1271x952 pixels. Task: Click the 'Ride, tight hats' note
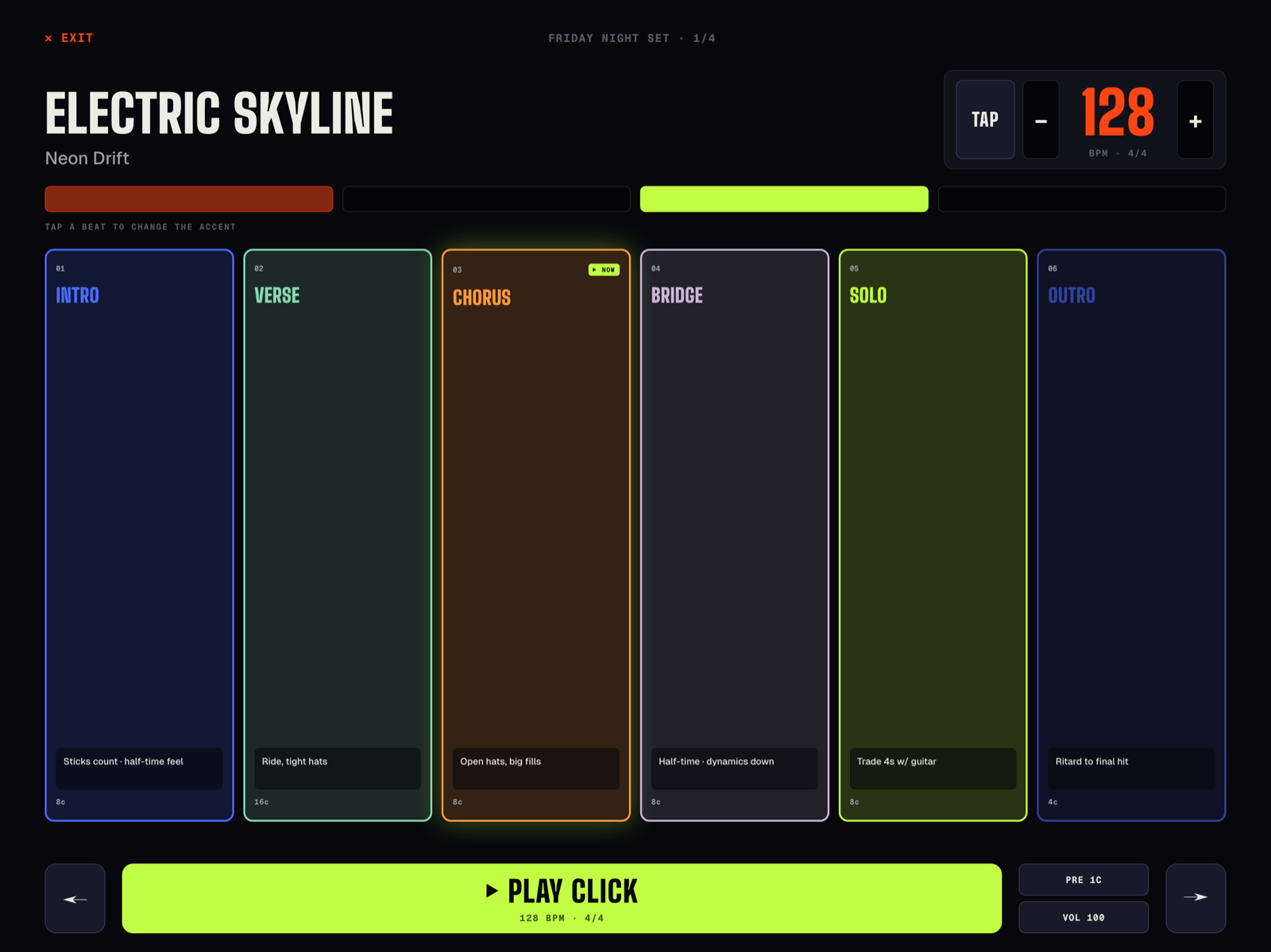[338, 768]
